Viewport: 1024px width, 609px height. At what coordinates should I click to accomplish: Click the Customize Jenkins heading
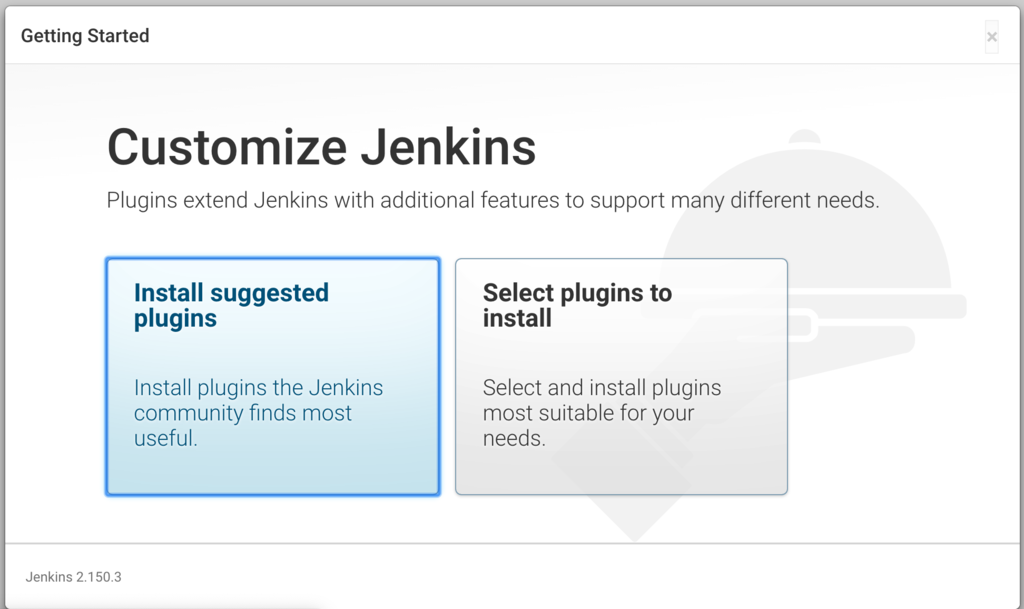[321, 147]
